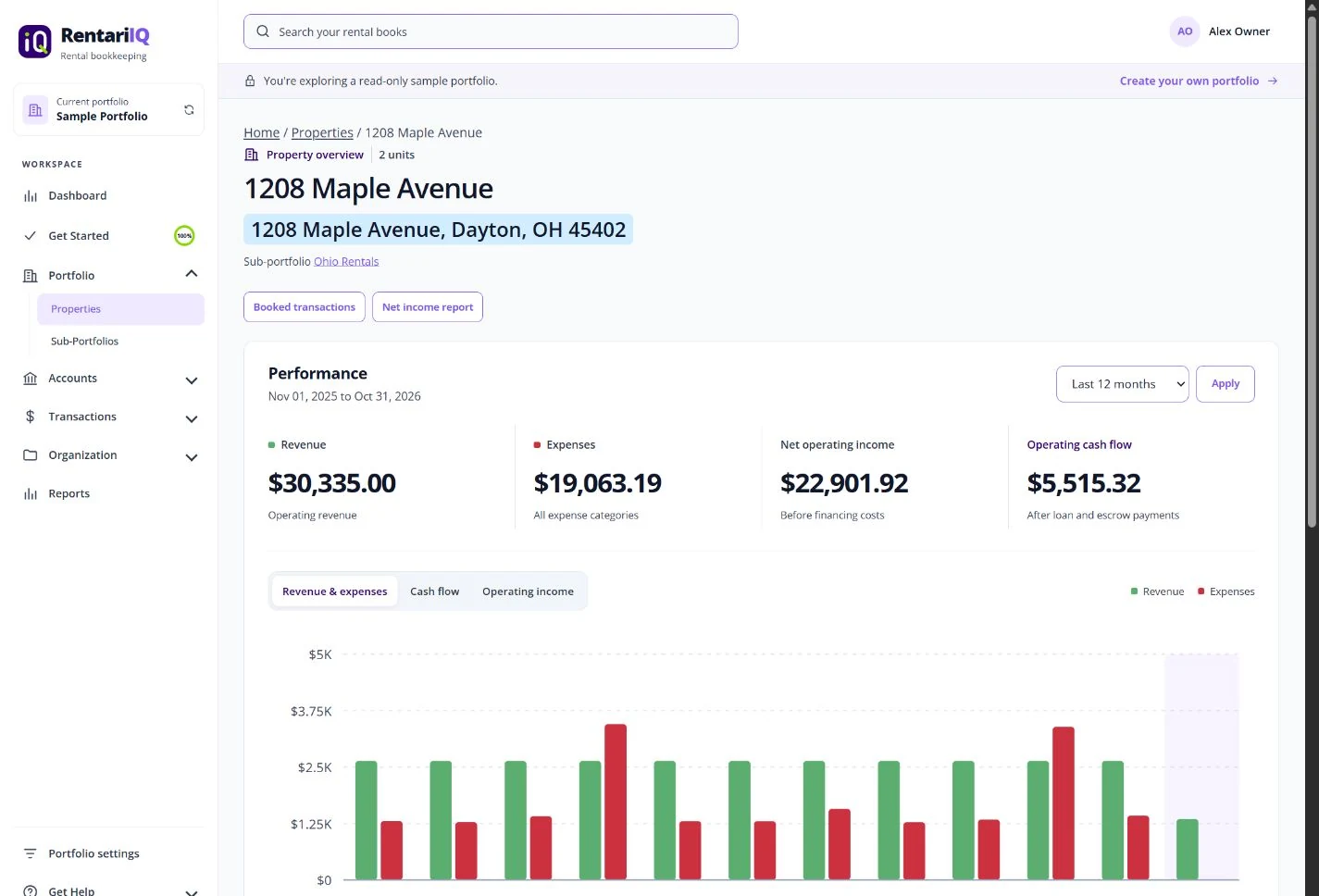Click the Accounts bank icon
1319x896 pixels.
click(31, 379)
